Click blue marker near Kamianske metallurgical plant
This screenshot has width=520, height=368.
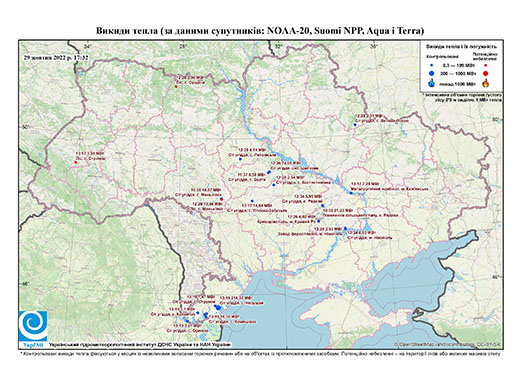click(351, 193)
